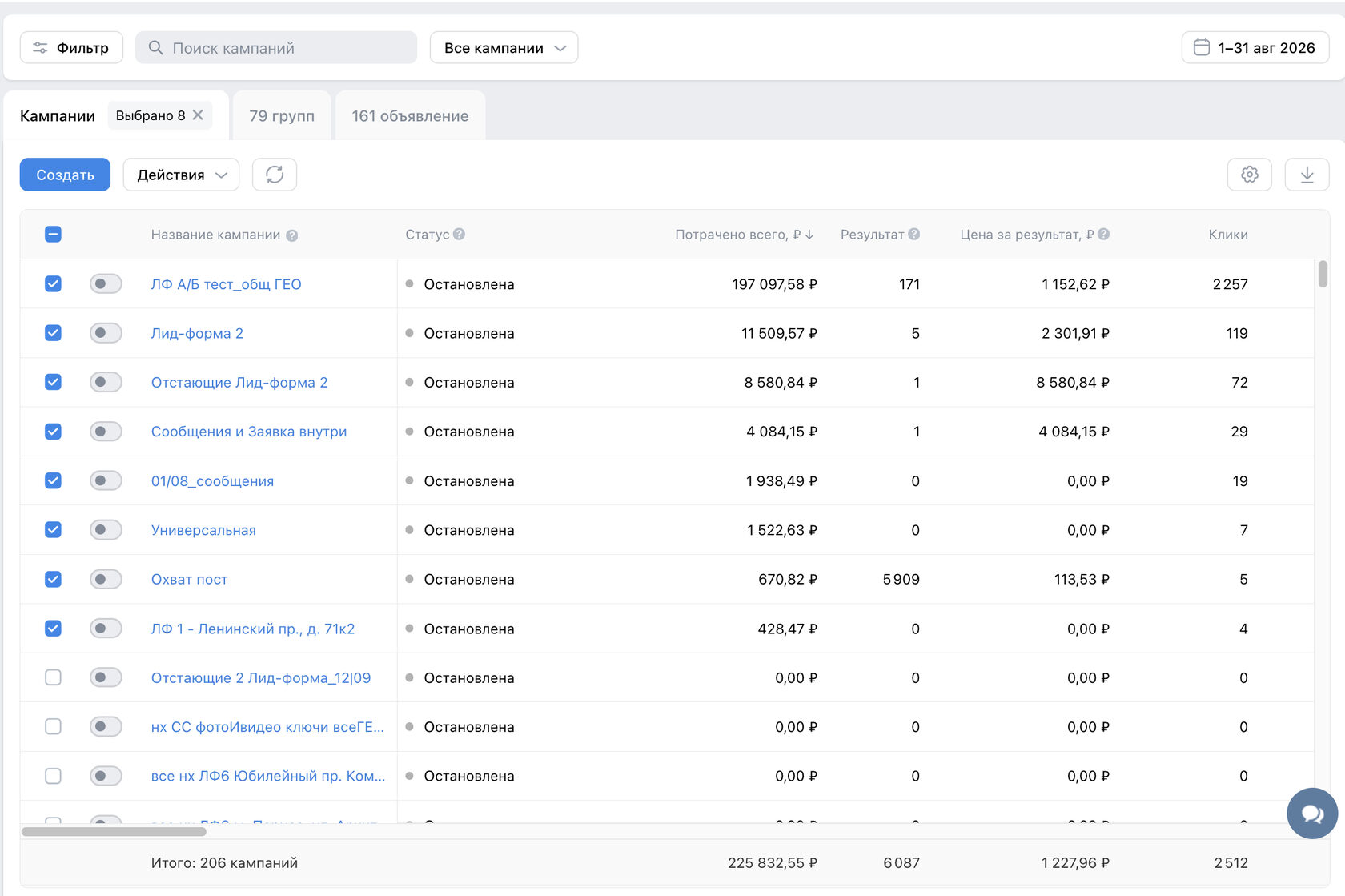Viewport: 1345px width, 896px height.
Task: Click the download export icon
Action: (x=1307, y=175)
